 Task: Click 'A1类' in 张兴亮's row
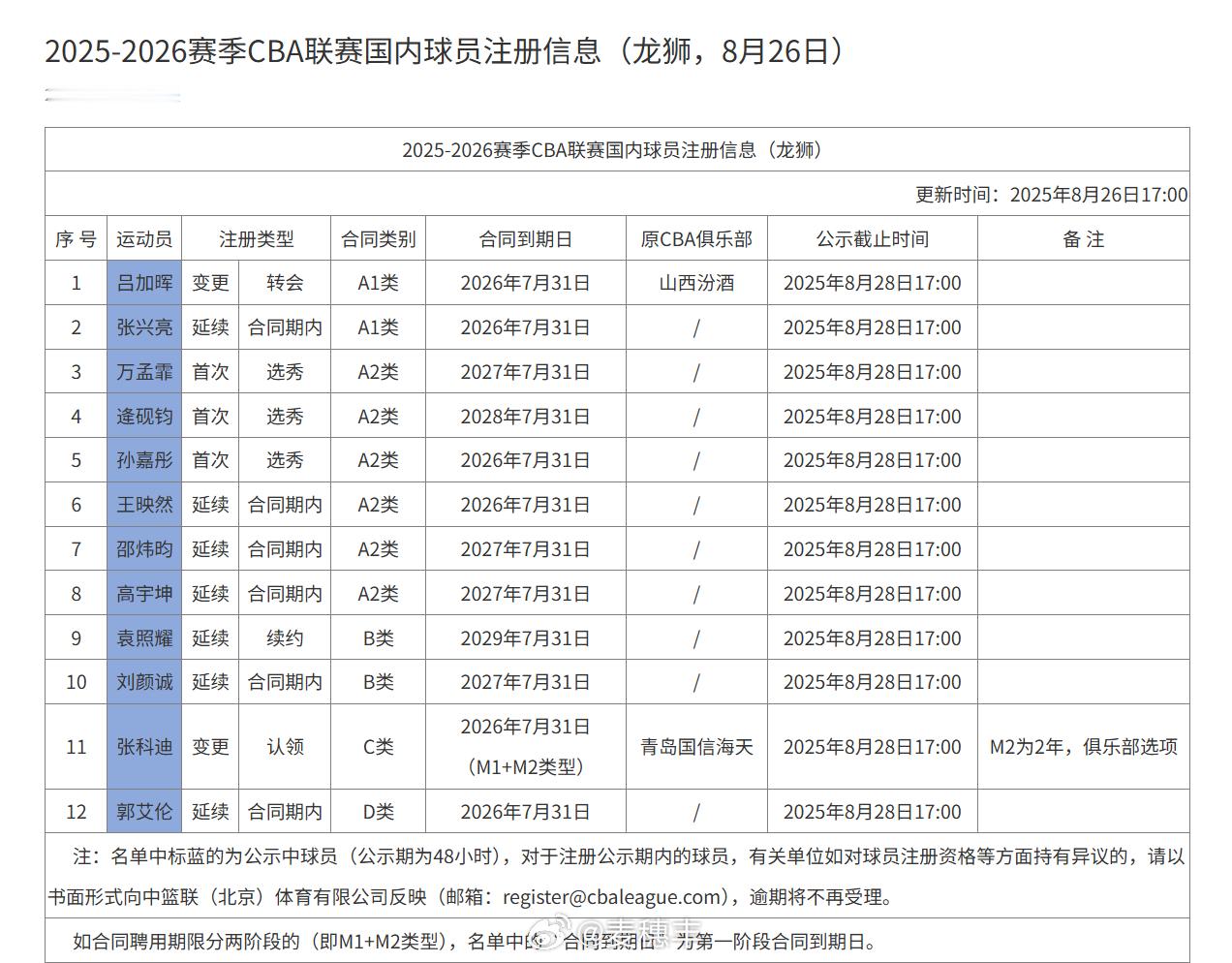pos(379,327)
